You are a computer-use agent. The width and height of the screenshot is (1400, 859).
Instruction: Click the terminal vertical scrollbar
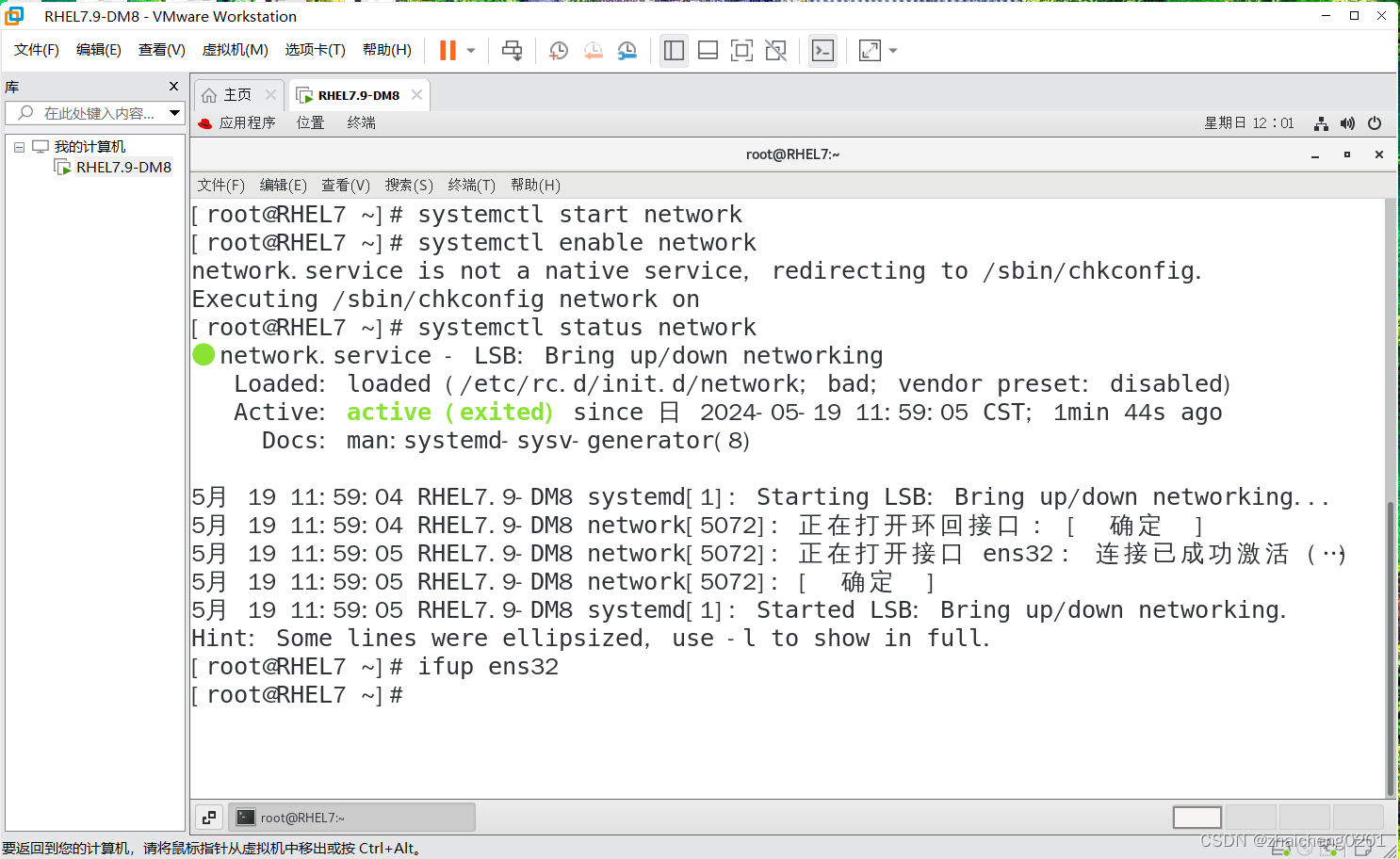click(1391, 648)
